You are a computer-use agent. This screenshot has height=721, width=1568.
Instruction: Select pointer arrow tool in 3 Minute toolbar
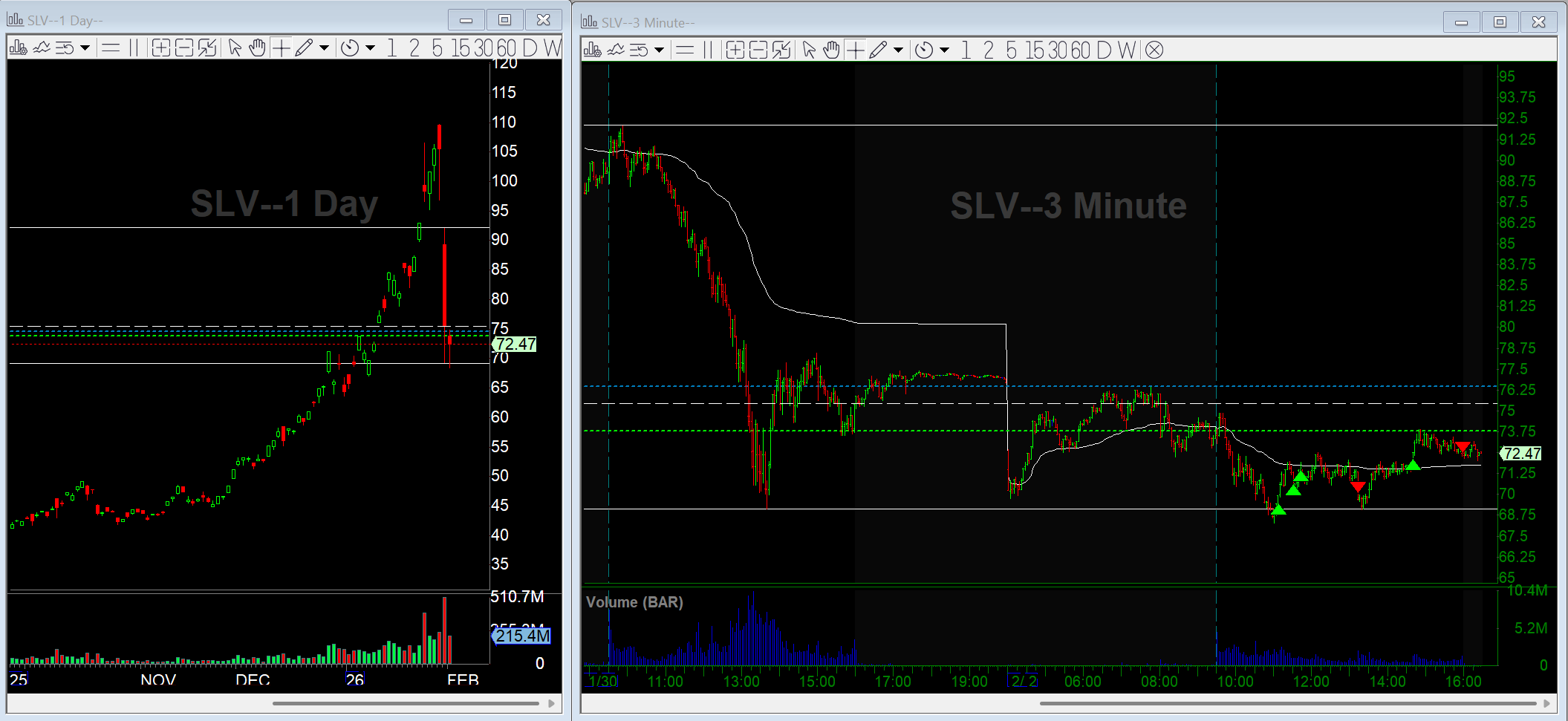pyautogui.click(x=809, y=50)
